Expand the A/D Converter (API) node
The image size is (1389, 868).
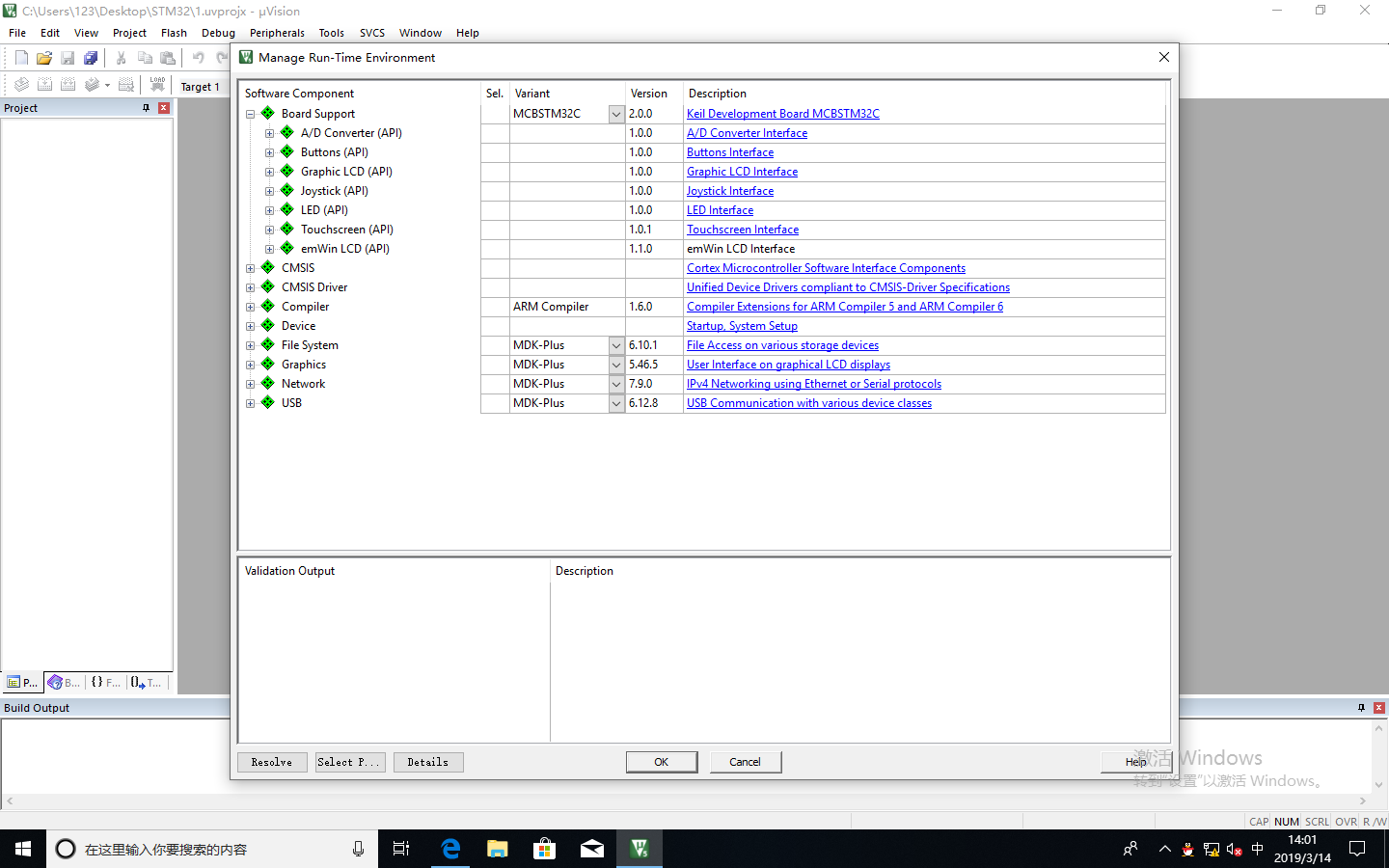point(270,133)
